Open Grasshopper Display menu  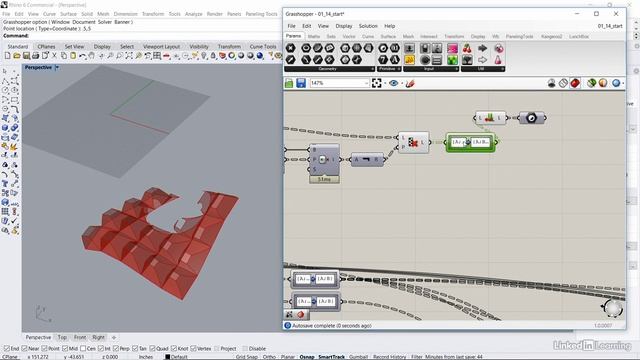click(344, 26)
